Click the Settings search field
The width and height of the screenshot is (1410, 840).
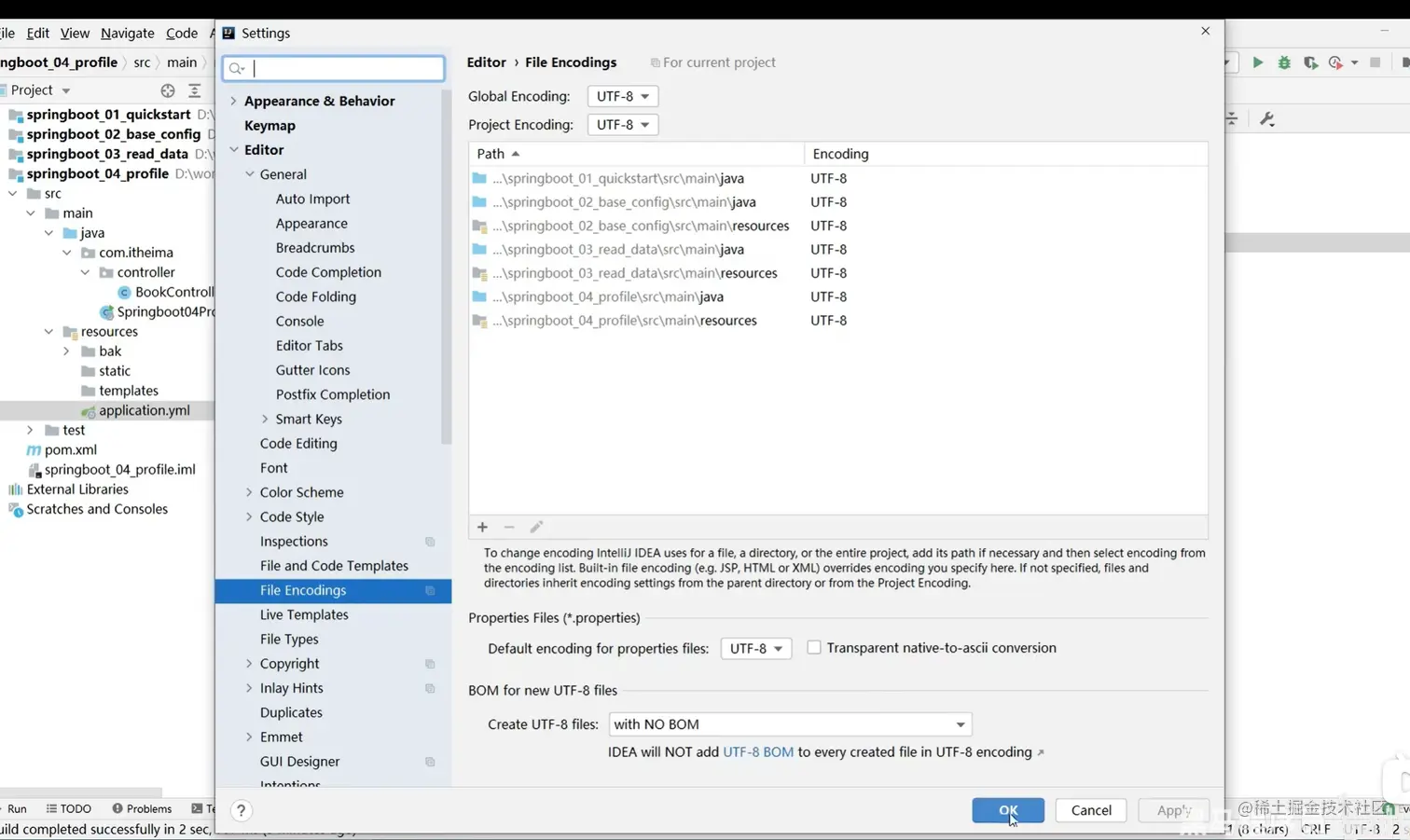click(333, 68)
